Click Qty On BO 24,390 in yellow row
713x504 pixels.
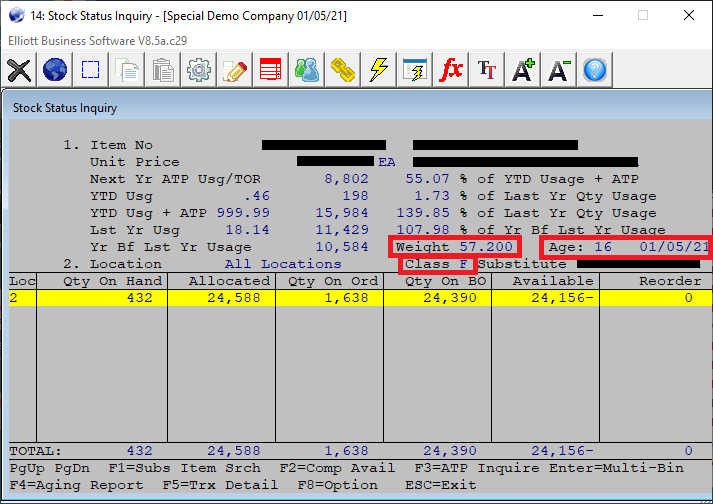click(450, 298)
